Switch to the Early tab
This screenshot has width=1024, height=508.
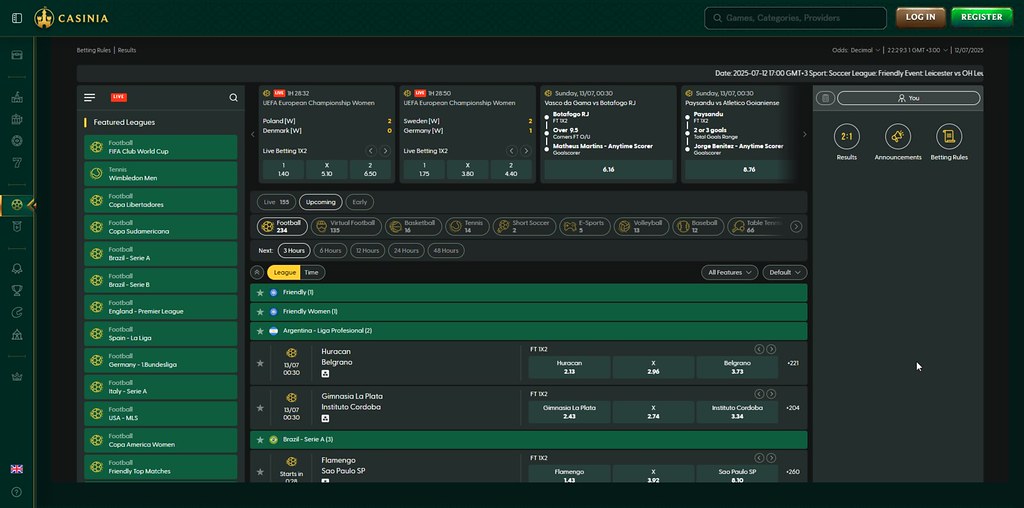point(360,202)
